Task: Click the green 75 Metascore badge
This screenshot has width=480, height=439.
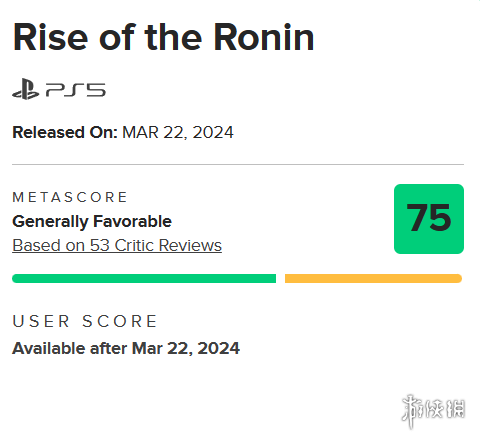Action: 429,219
